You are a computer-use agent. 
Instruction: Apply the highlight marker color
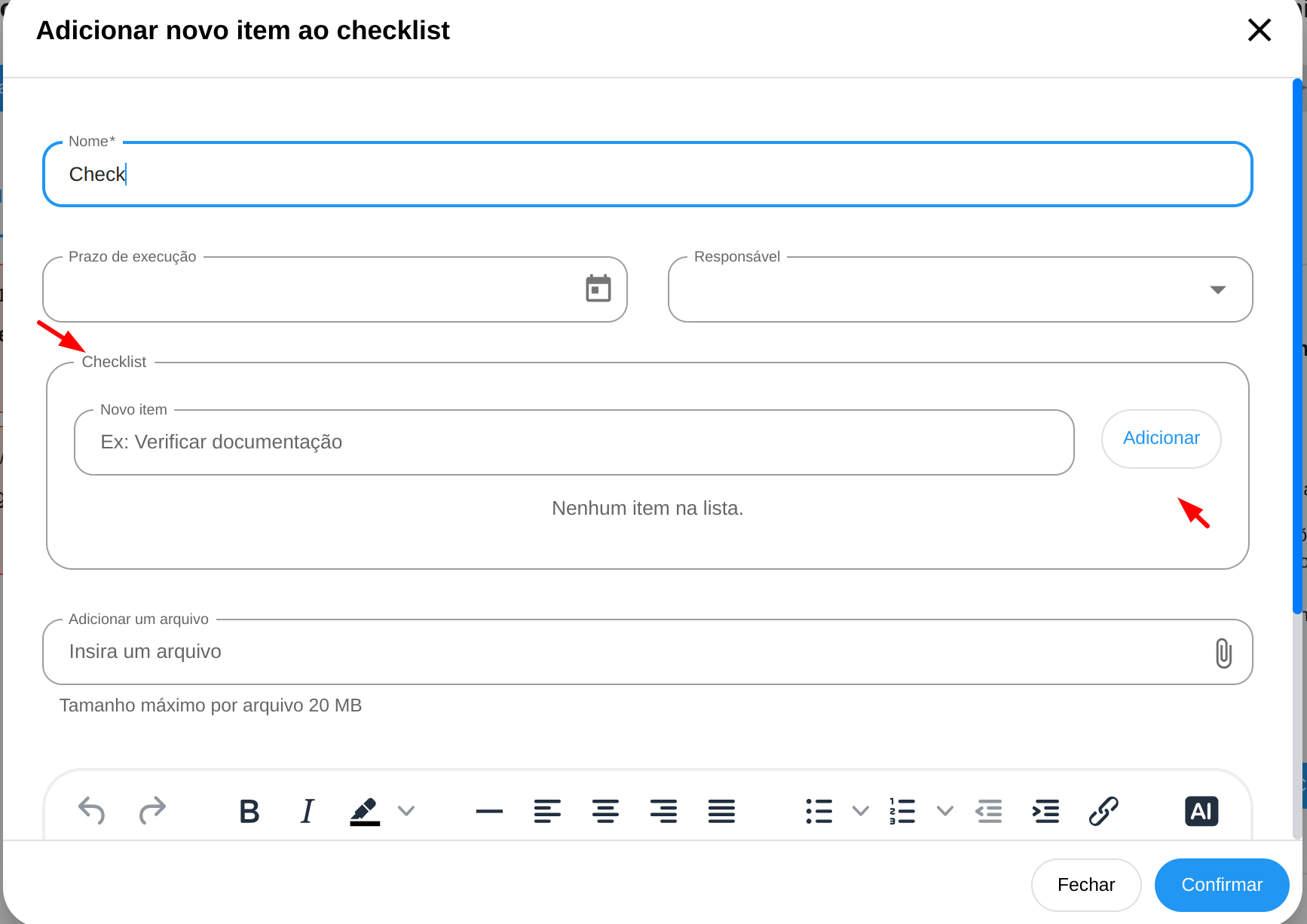point(365,812)
